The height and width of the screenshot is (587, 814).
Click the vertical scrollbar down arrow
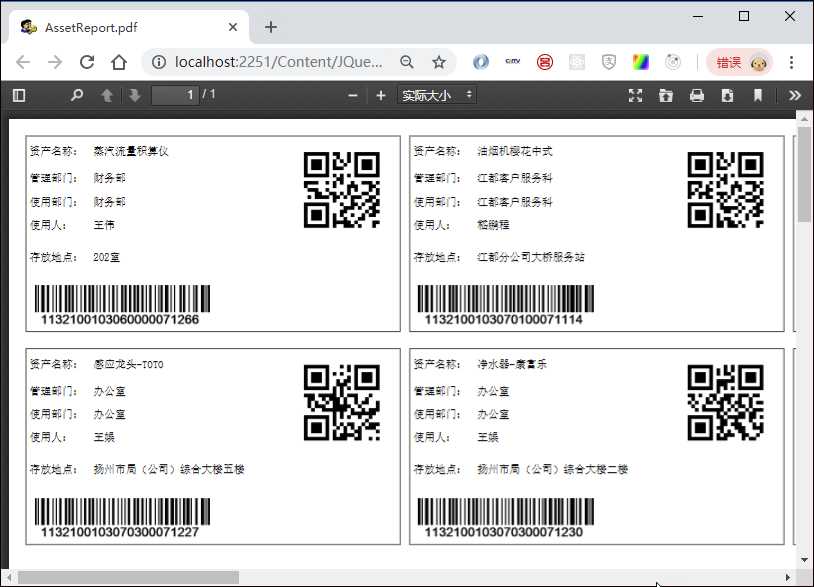coord(804,560)
